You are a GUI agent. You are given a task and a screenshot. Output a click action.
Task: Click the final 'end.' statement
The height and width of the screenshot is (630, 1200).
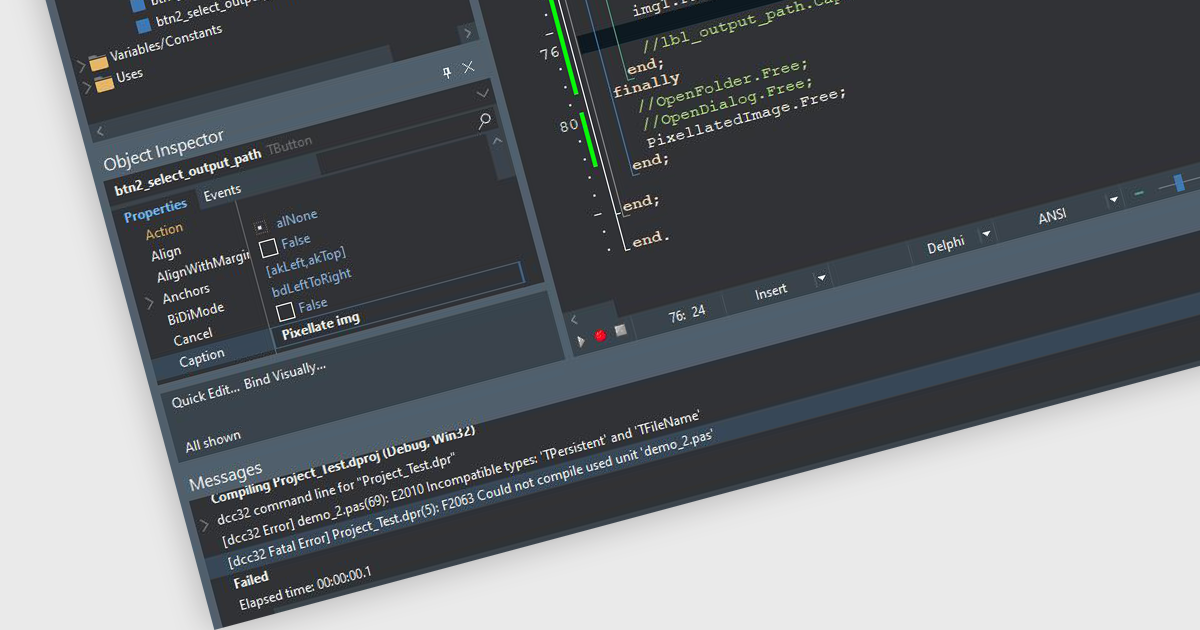pos(650,240)
